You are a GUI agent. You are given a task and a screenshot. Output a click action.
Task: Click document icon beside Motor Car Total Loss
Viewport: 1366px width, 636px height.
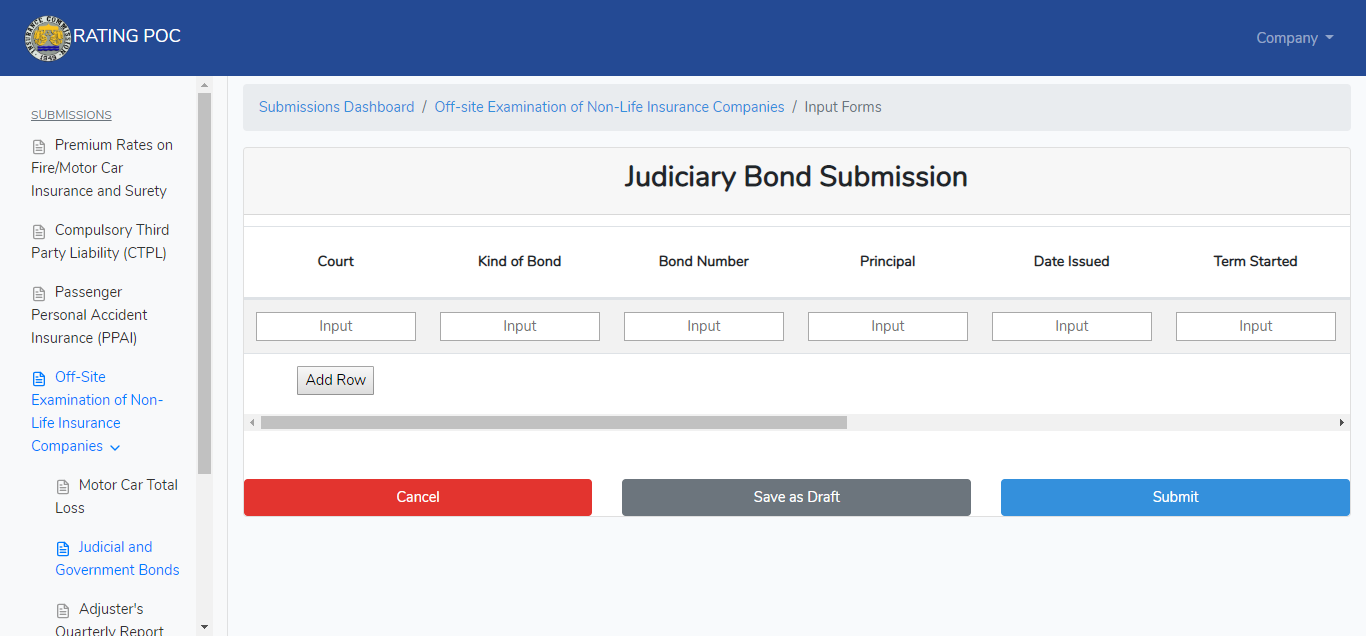63,486
